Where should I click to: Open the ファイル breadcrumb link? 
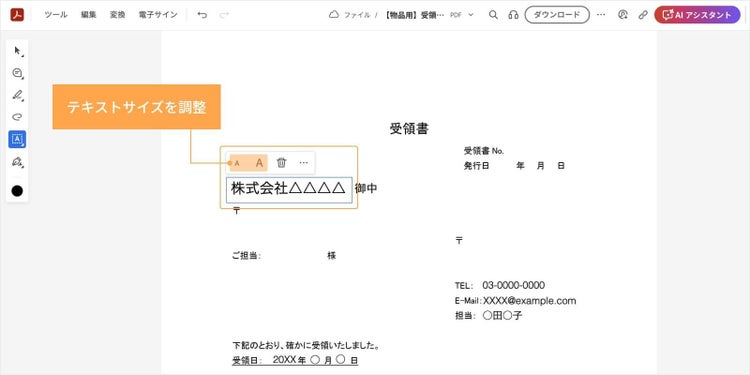click(357, 15)
